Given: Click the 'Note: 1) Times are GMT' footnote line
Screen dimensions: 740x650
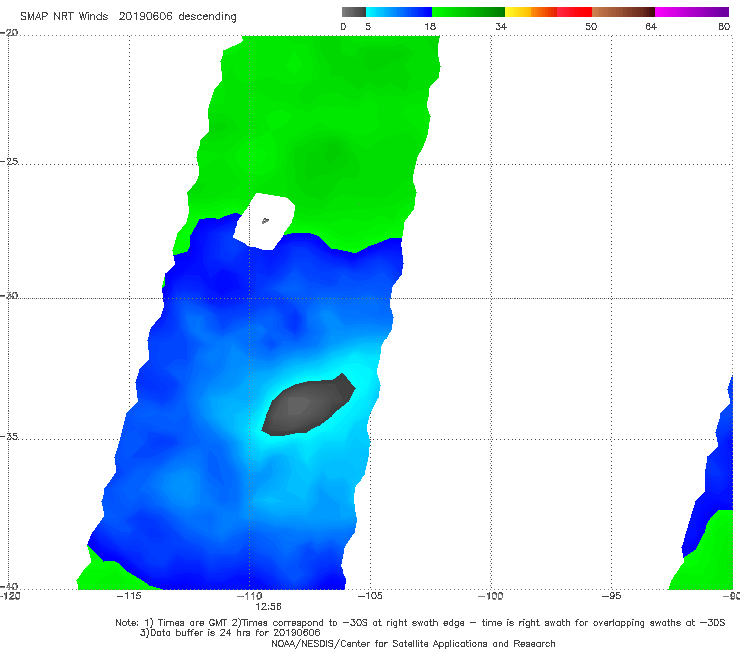Looking at the screenshot, I should tap(420, 623).
